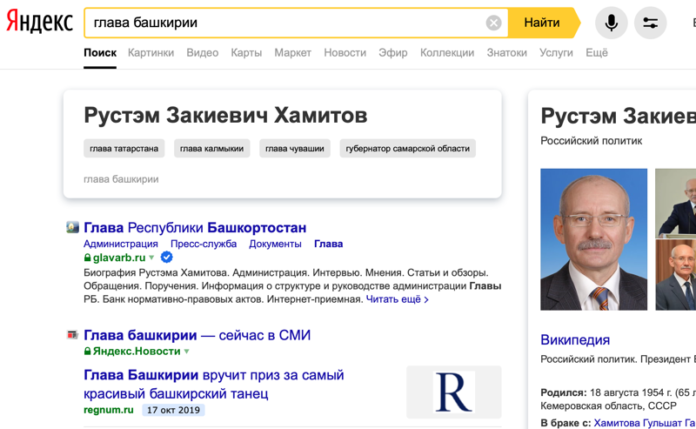Switch to the Картинки tab
This screenshot has width=696, height=429.
click(151, 53)
